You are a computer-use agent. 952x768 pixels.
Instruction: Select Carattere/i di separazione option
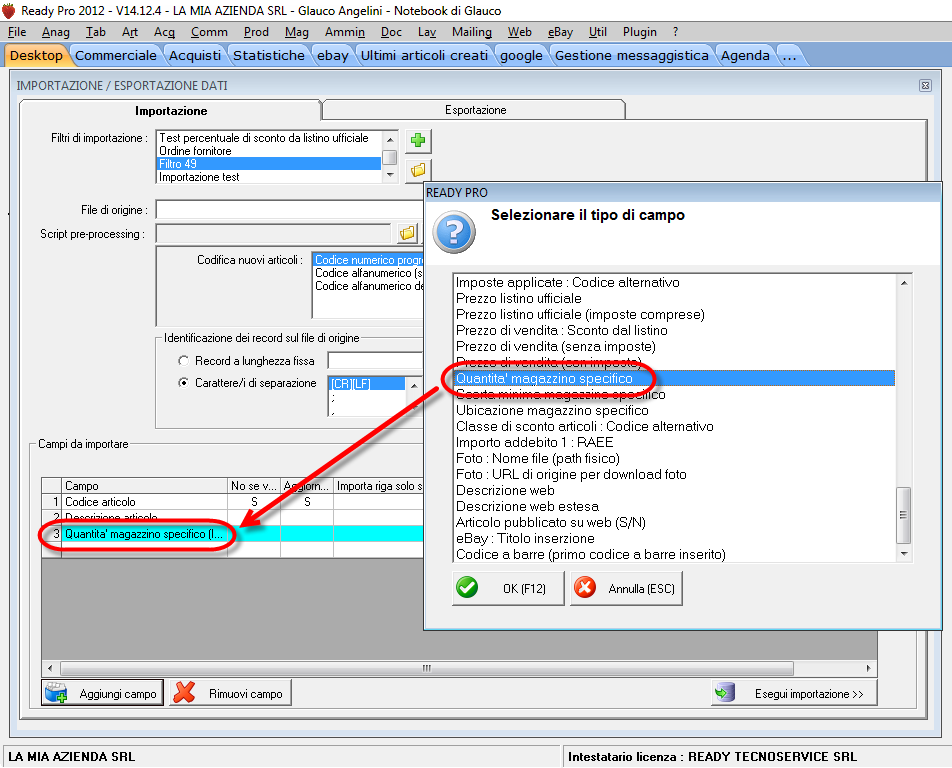point(183,382)
